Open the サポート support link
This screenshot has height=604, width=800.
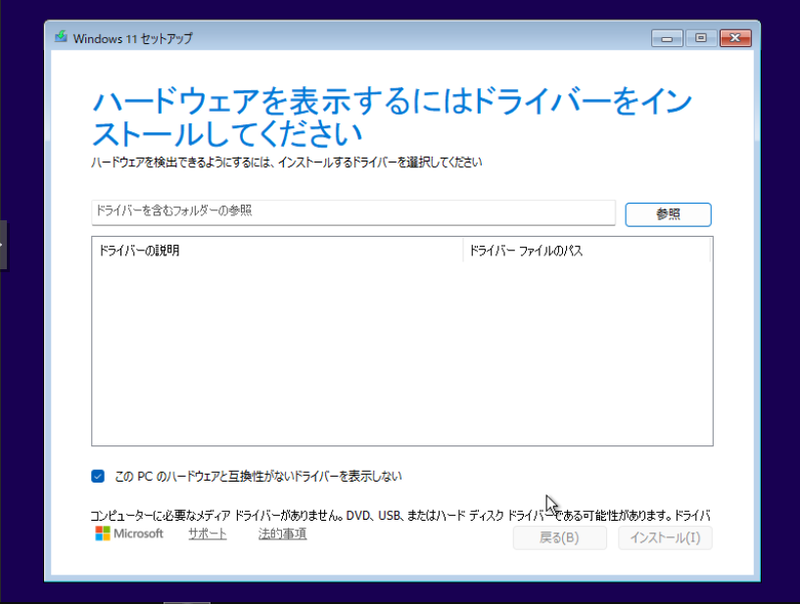point(206,533)
